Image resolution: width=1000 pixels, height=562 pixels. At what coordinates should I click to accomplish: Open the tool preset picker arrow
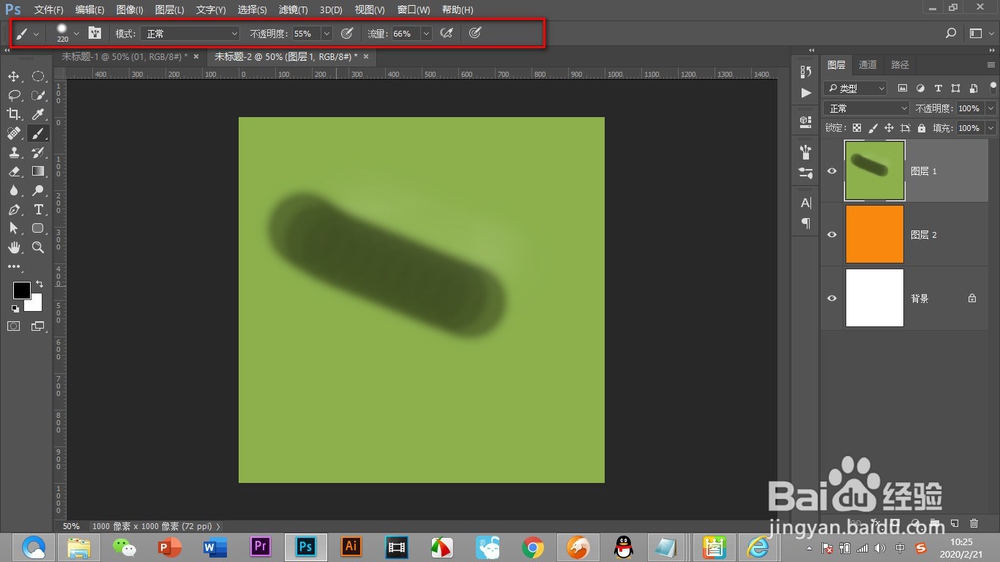[36, 34]
